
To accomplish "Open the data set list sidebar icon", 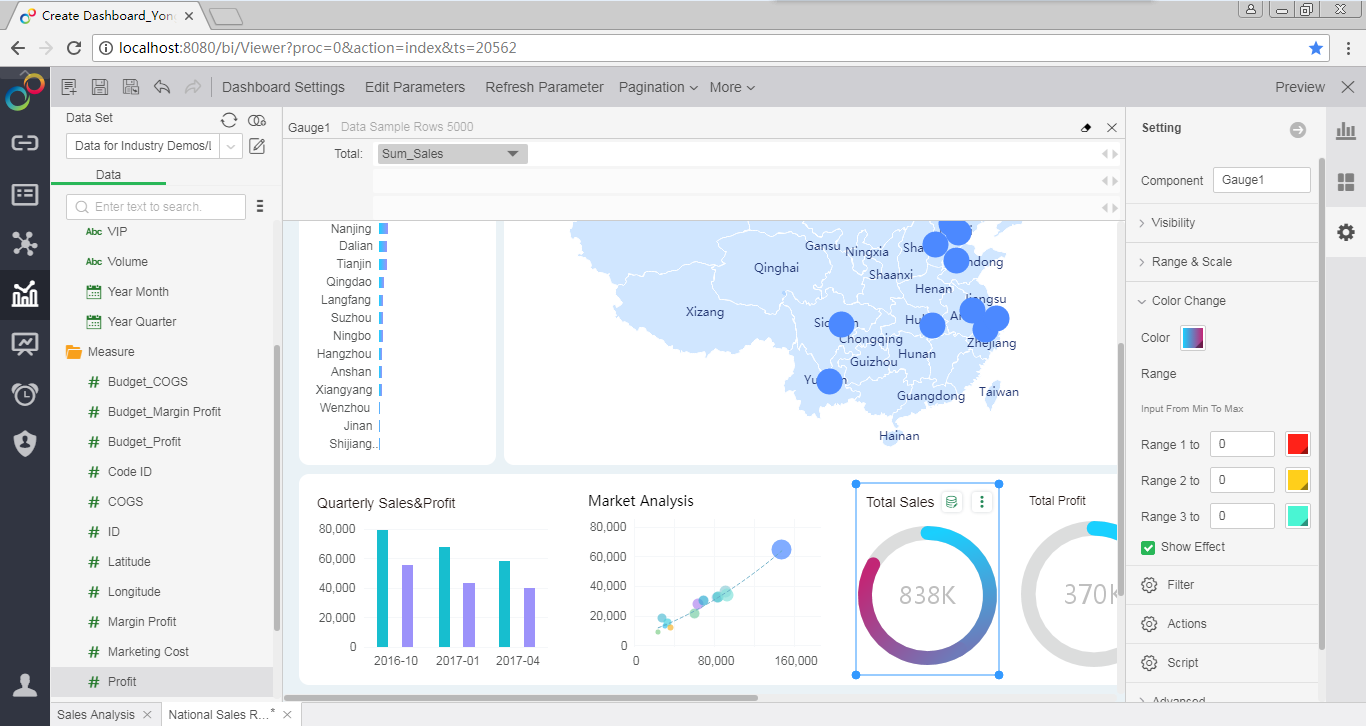I will tap(25, 193).
